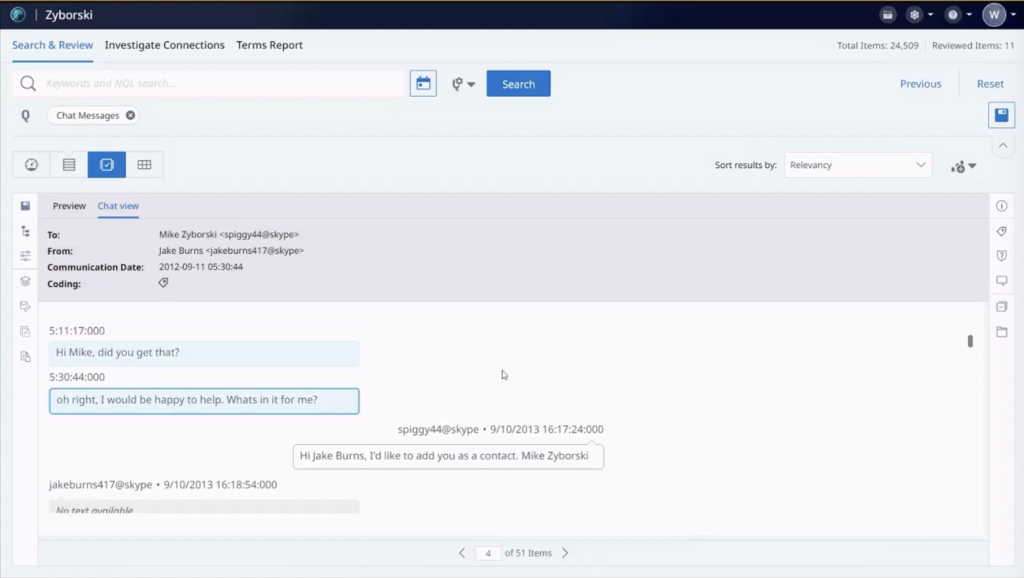The width and height of the screenshot is (1024, 578).
Task: Open the cluster options dropdown next to sort
Action: 963,167
